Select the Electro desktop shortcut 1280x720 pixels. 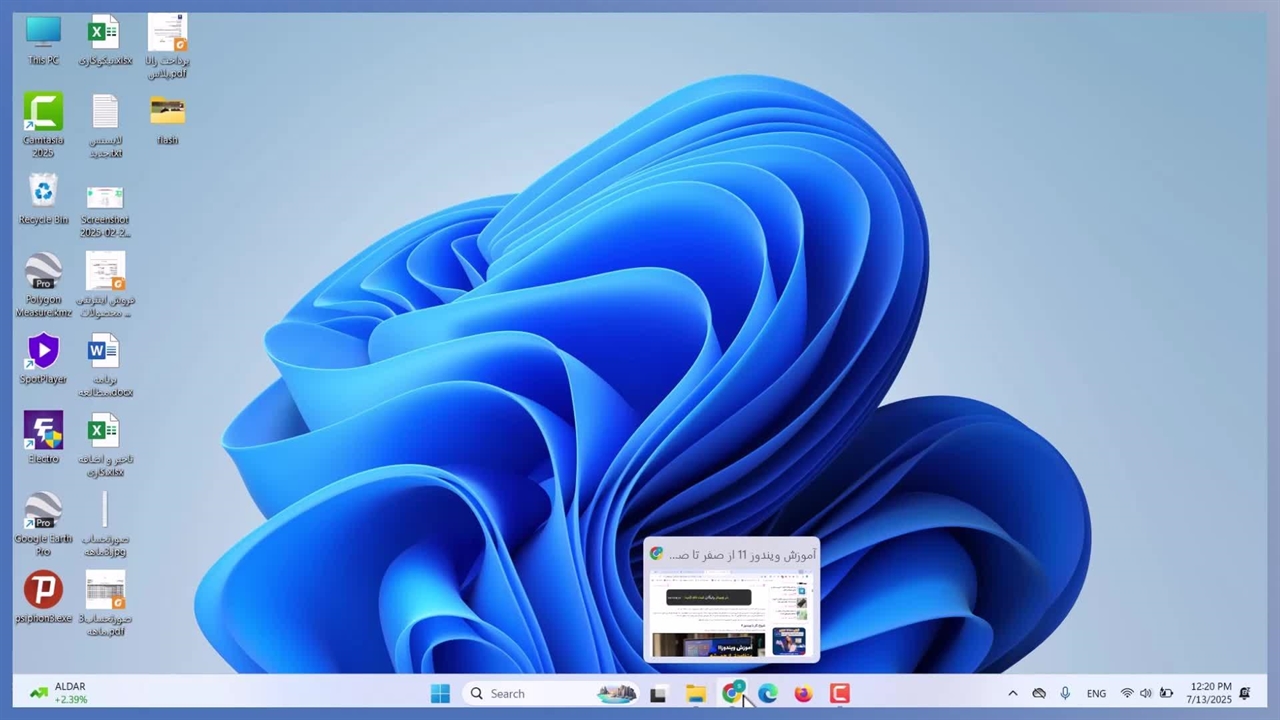[x=43, y=431]
